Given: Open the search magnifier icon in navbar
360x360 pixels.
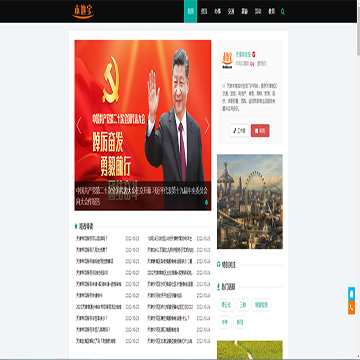Looking at the screenshot, I should click(283, 11).
